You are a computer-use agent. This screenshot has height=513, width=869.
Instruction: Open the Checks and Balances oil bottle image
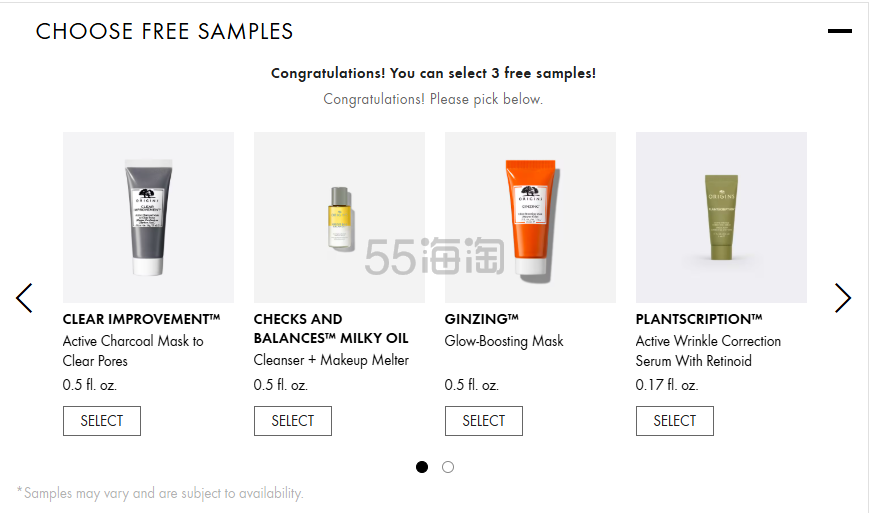click(339, 217)
